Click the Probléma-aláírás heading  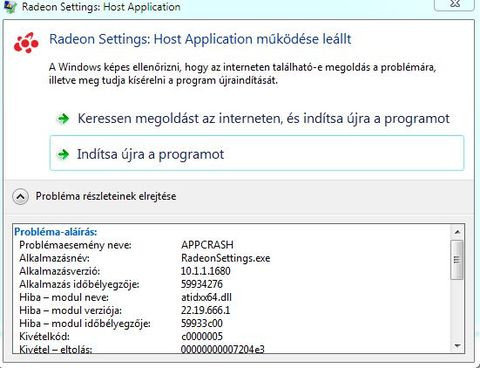click(x=56, y=232)
